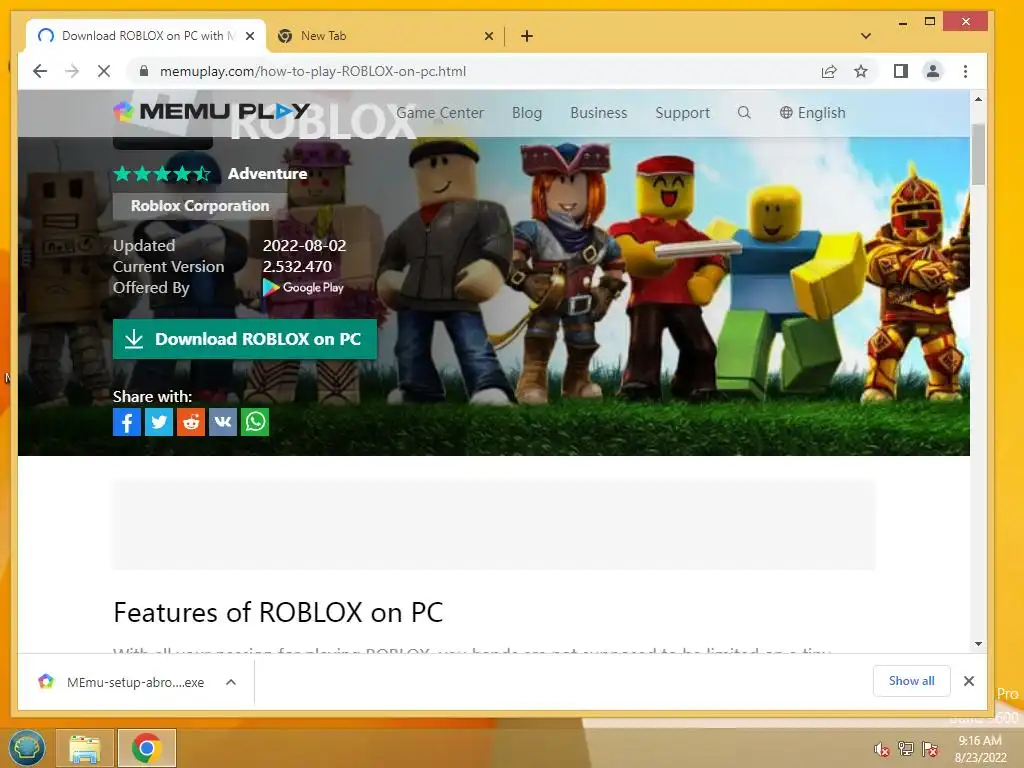1024x768 pixels.
Task: Click the muted volume tray icon
Action: pos(881,749)
